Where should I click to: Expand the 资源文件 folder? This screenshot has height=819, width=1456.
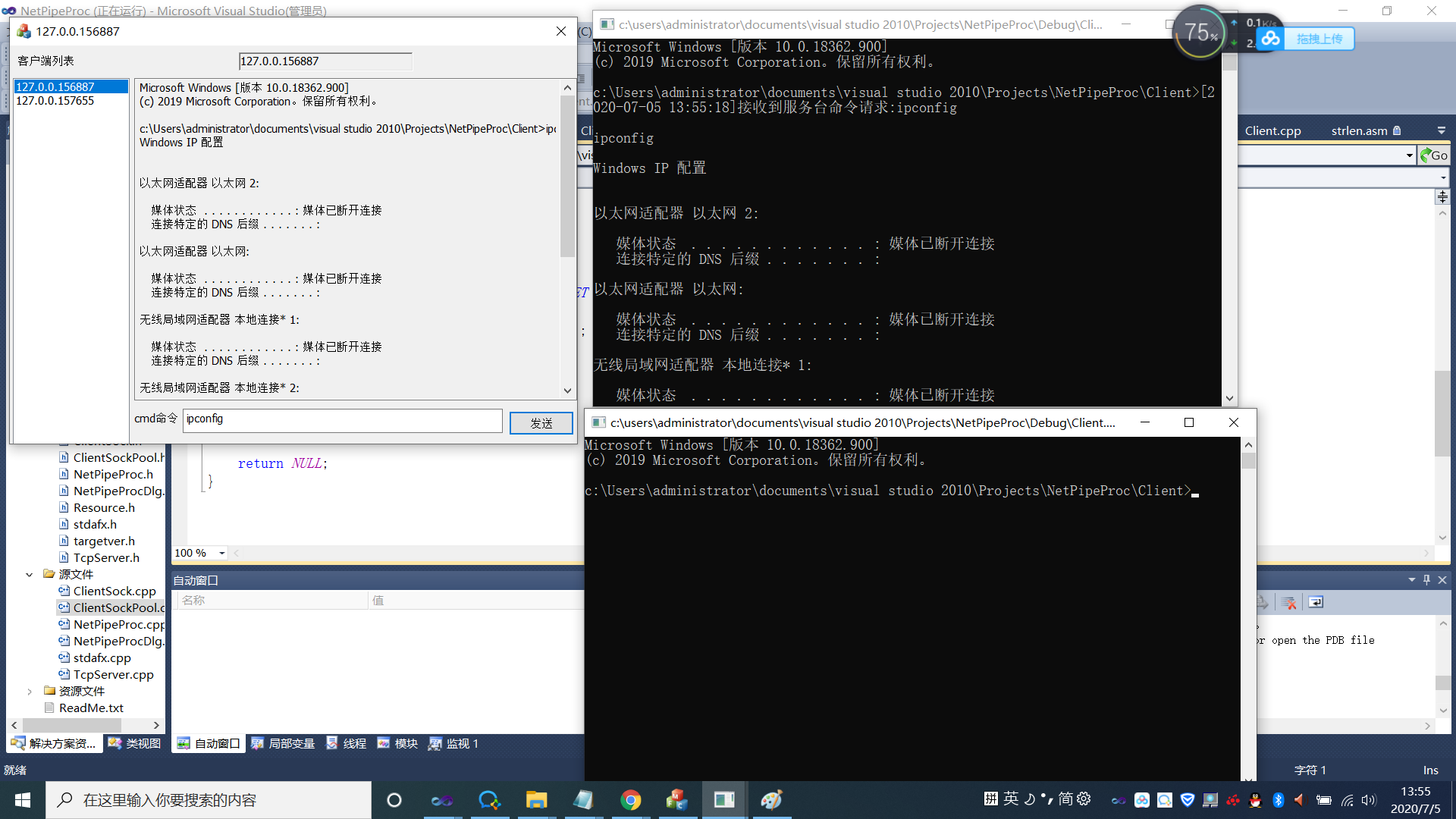(30, 692)
